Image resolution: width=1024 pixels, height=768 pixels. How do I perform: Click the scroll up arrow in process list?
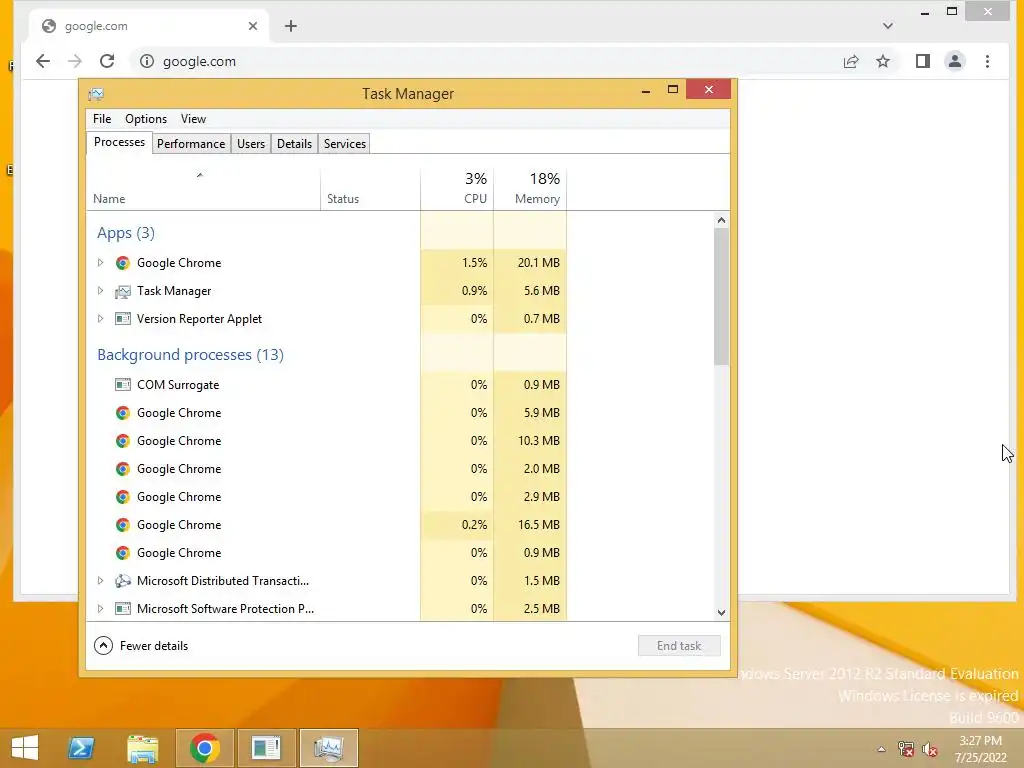[721, 220]
